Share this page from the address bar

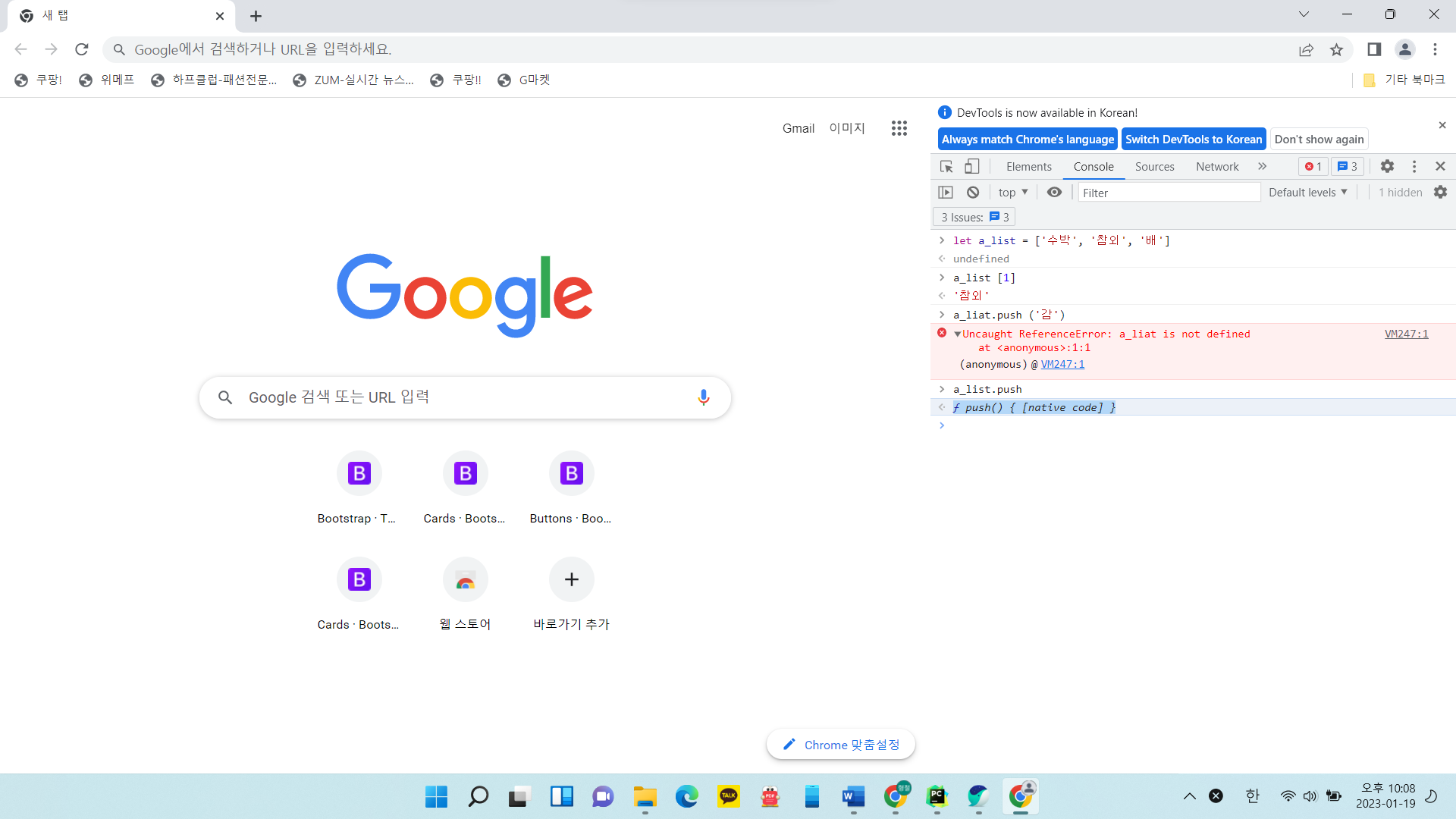(x=1306, y=49)
